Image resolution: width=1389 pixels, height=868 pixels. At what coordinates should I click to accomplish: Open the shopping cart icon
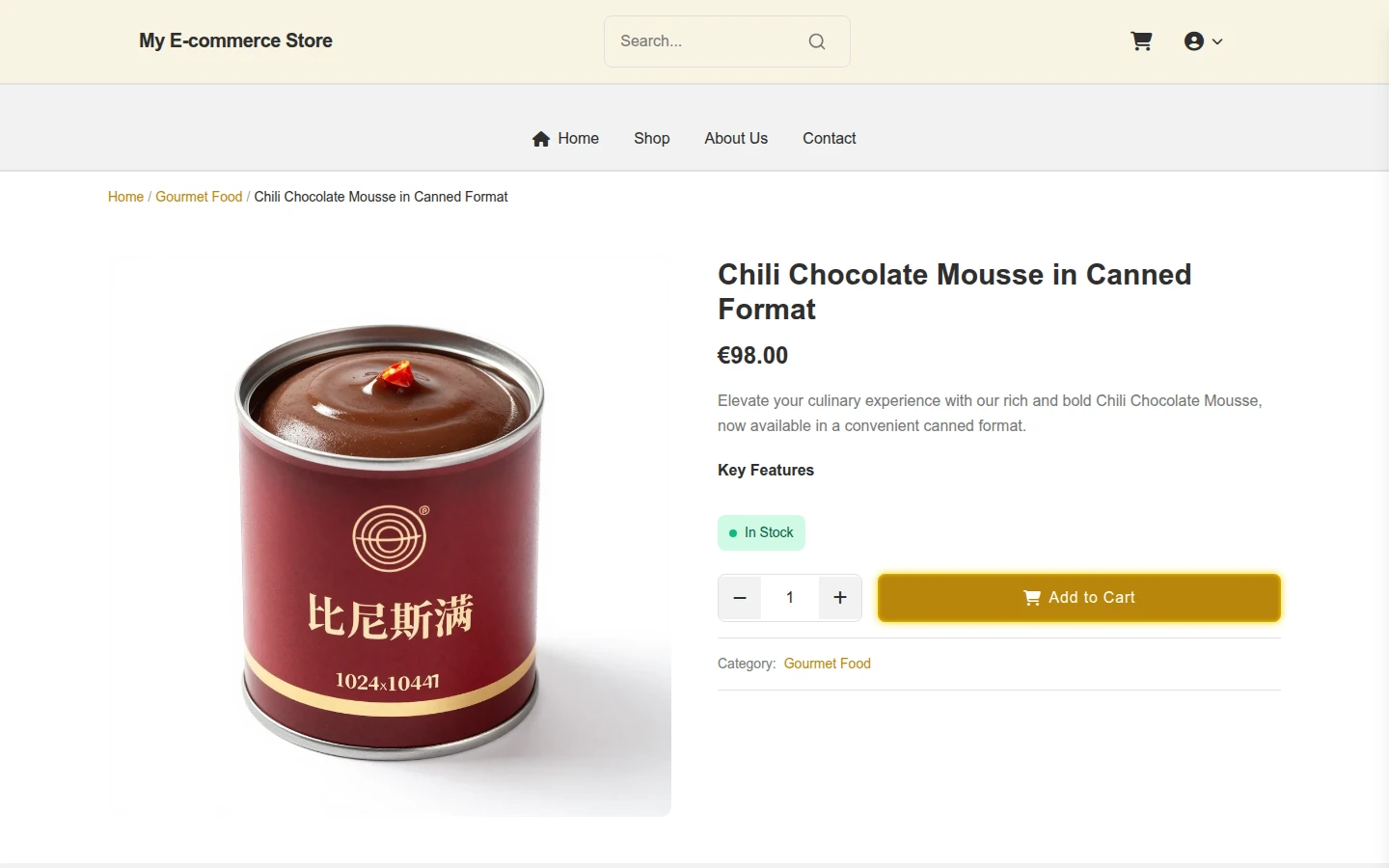pyautogui.click(x=1141, y=41)
